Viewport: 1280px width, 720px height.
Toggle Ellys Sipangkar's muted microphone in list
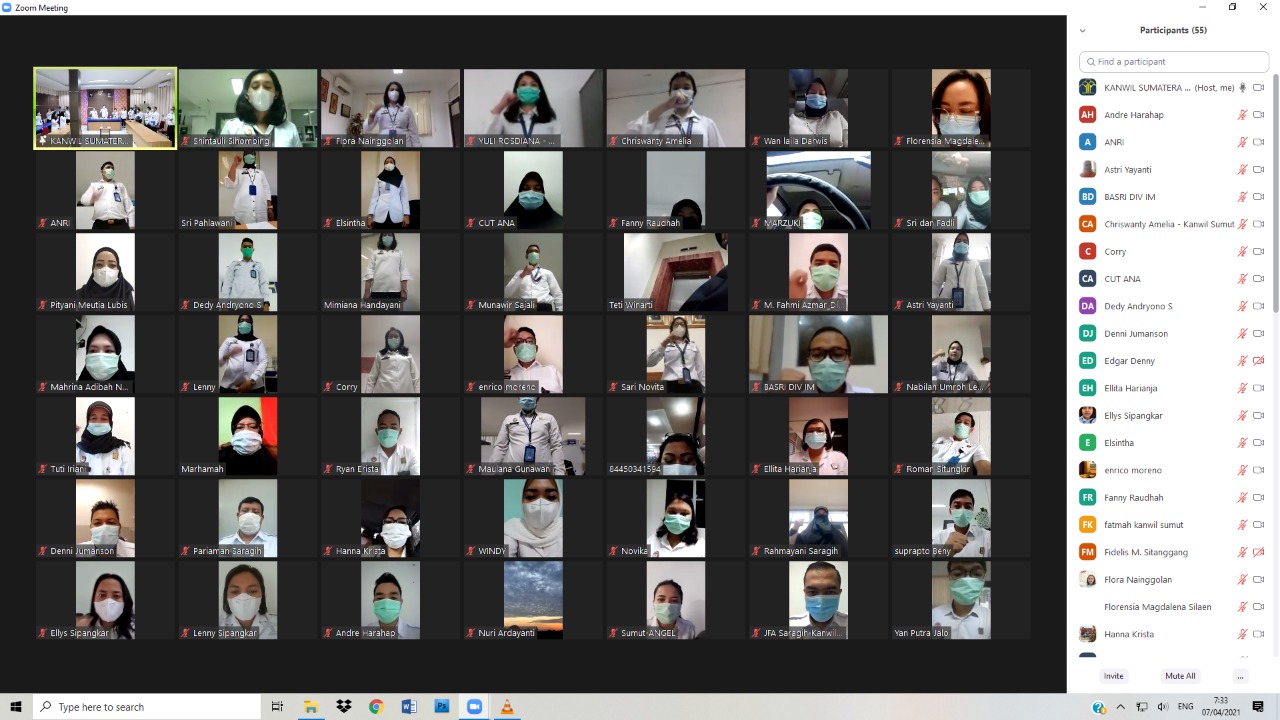tap(1242, 415)
